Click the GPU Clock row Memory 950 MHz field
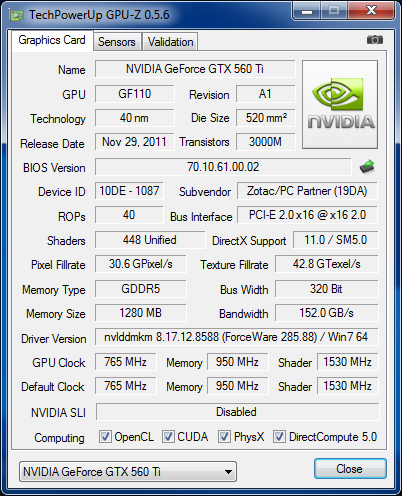 tap(237, 362)
